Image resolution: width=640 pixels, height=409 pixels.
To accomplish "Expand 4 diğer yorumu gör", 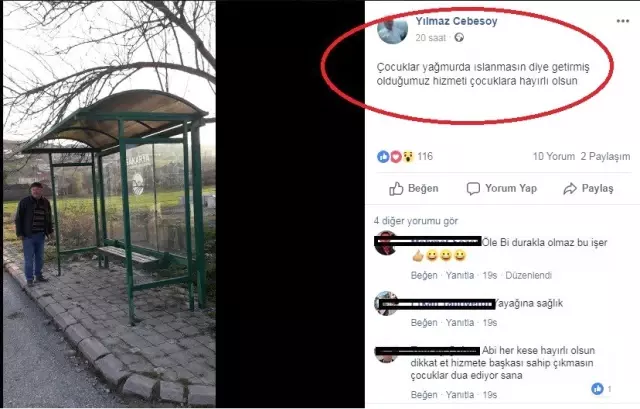I will 416,221.
